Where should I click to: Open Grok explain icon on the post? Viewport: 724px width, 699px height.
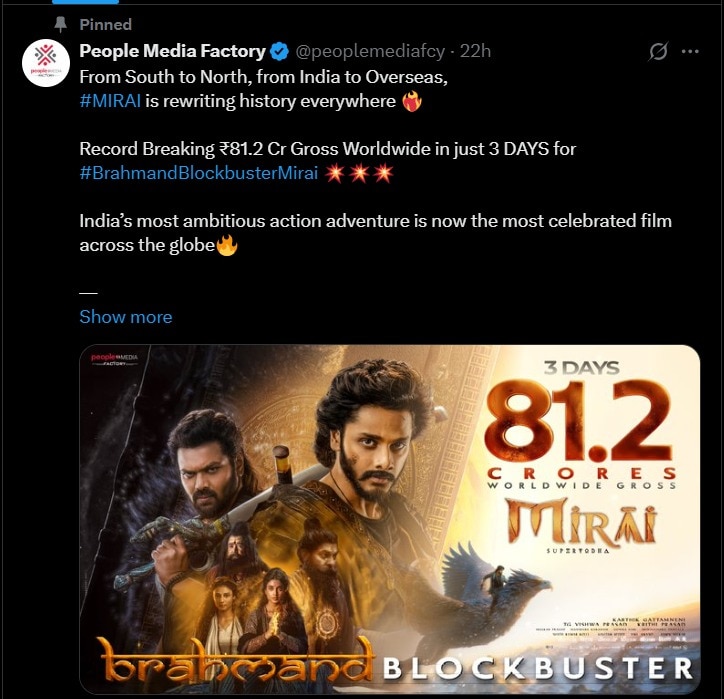[658, 51]
